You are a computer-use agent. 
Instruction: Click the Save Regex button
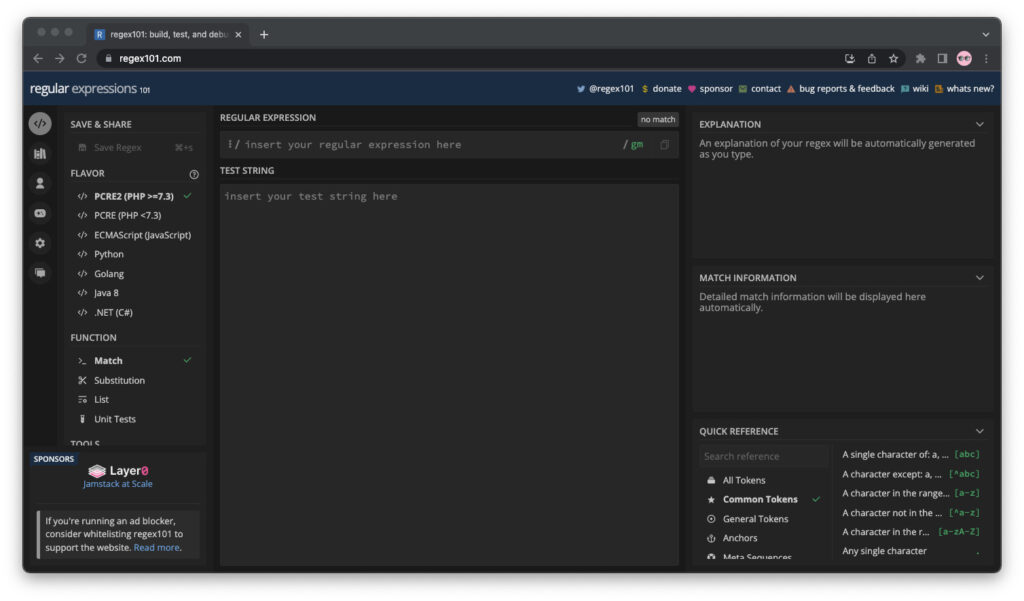coord(135,148)
